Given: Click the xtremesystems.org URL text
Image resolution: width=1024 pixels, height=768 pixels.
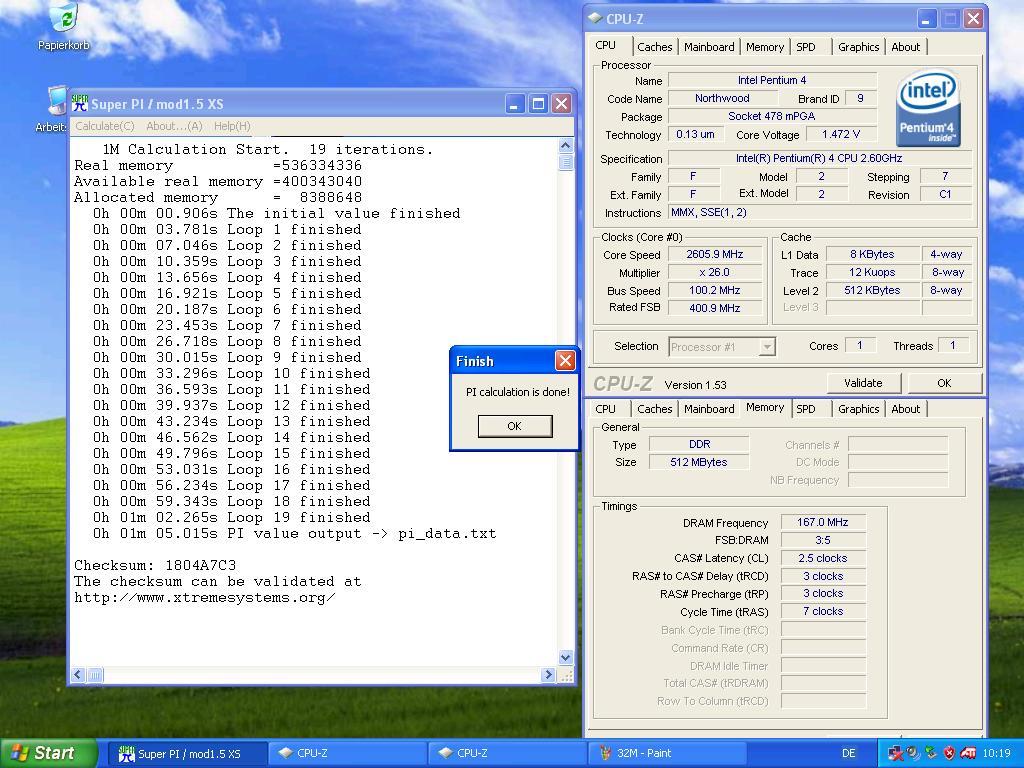Looking at the screenshot, I should pyautogui.click(x=204, y=597).
